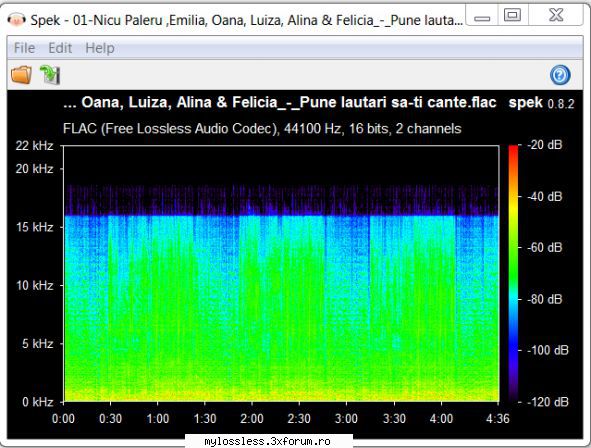
Task: Click the 5 kHz frequency label
Action: 37,344
